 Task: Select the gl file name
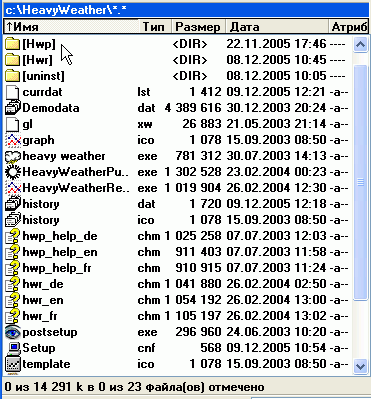pos(27,125)
